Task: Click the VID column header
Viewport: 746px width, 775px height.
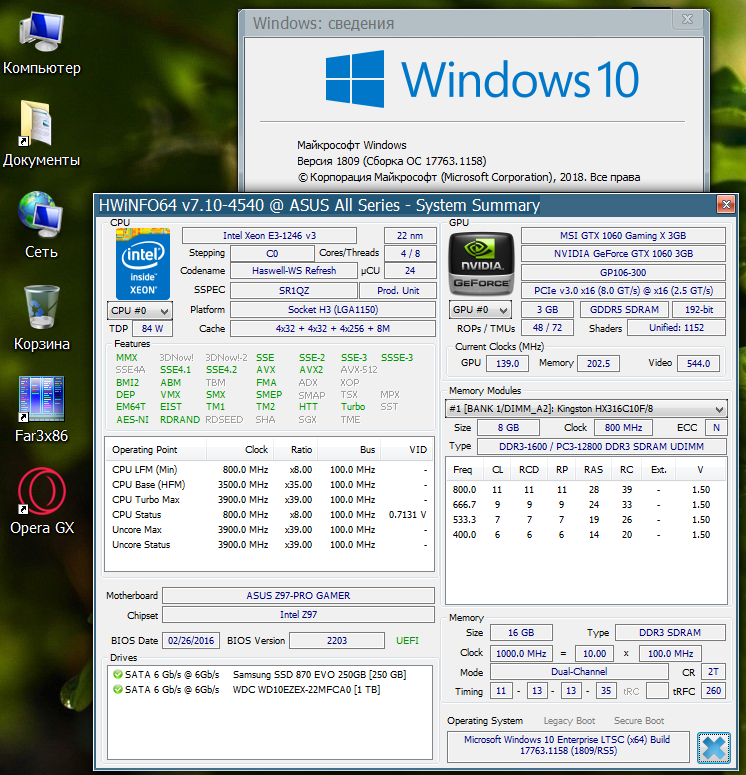Action: click(x=407, y=450)
